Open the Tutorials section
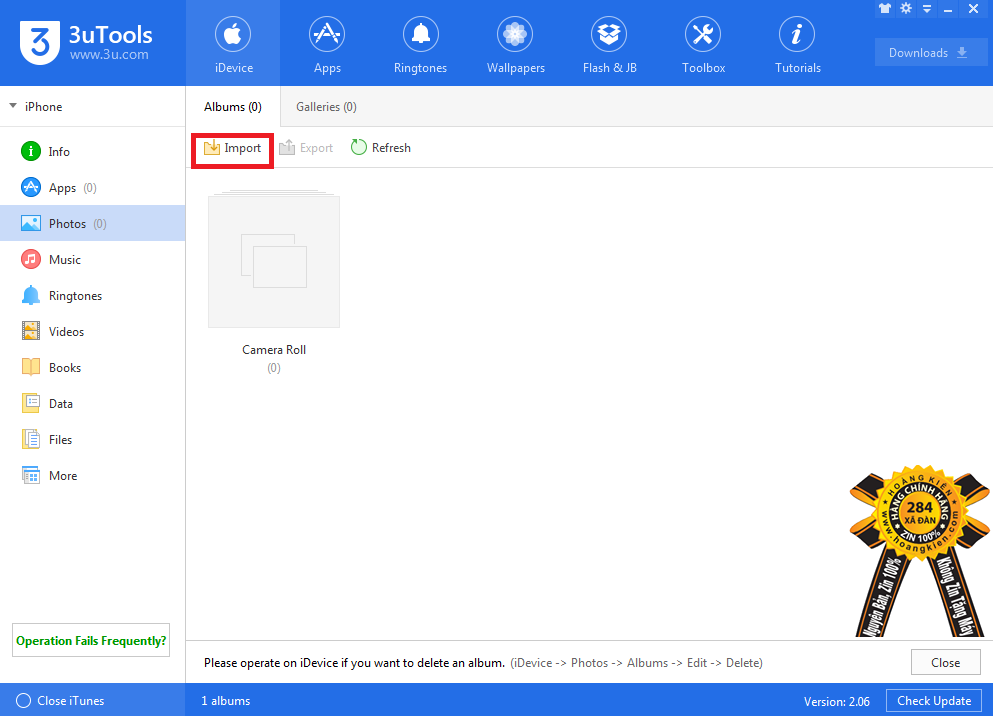 797,43
